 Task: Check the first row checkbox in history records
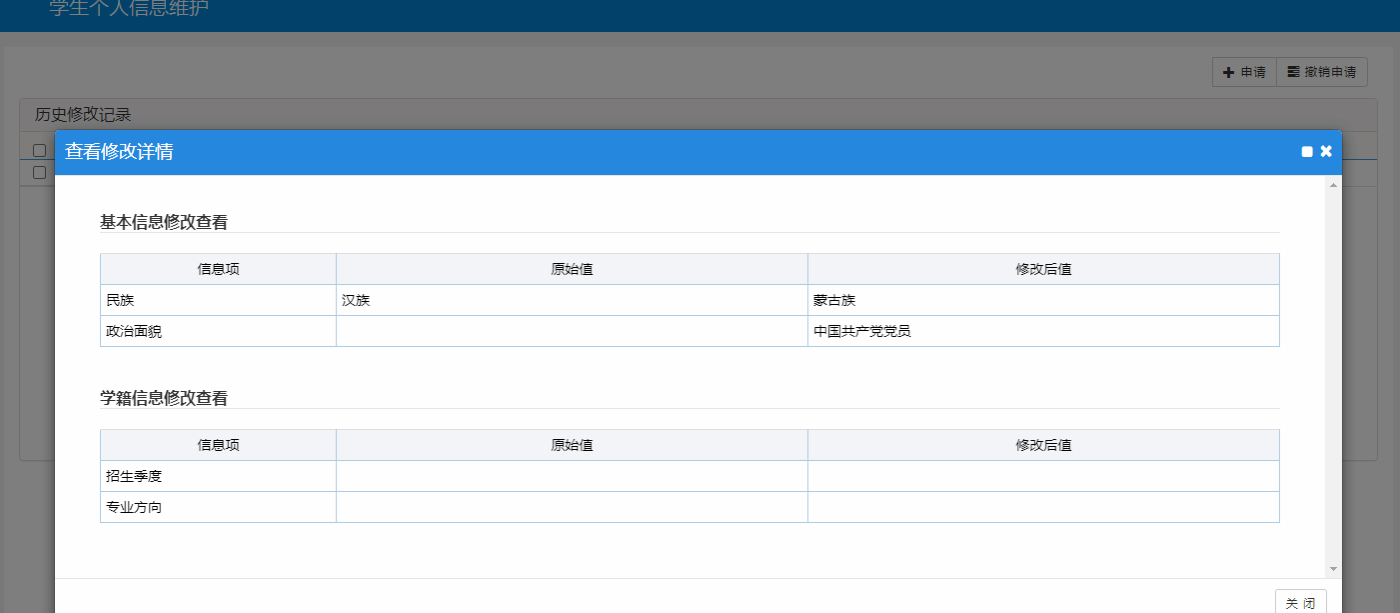[39, 172]
